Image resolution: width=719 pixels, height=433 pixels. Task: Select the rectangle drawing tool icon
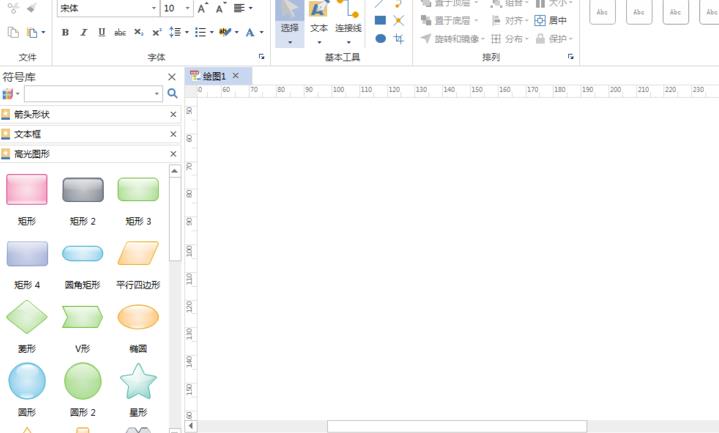click(x=380, y=20)
